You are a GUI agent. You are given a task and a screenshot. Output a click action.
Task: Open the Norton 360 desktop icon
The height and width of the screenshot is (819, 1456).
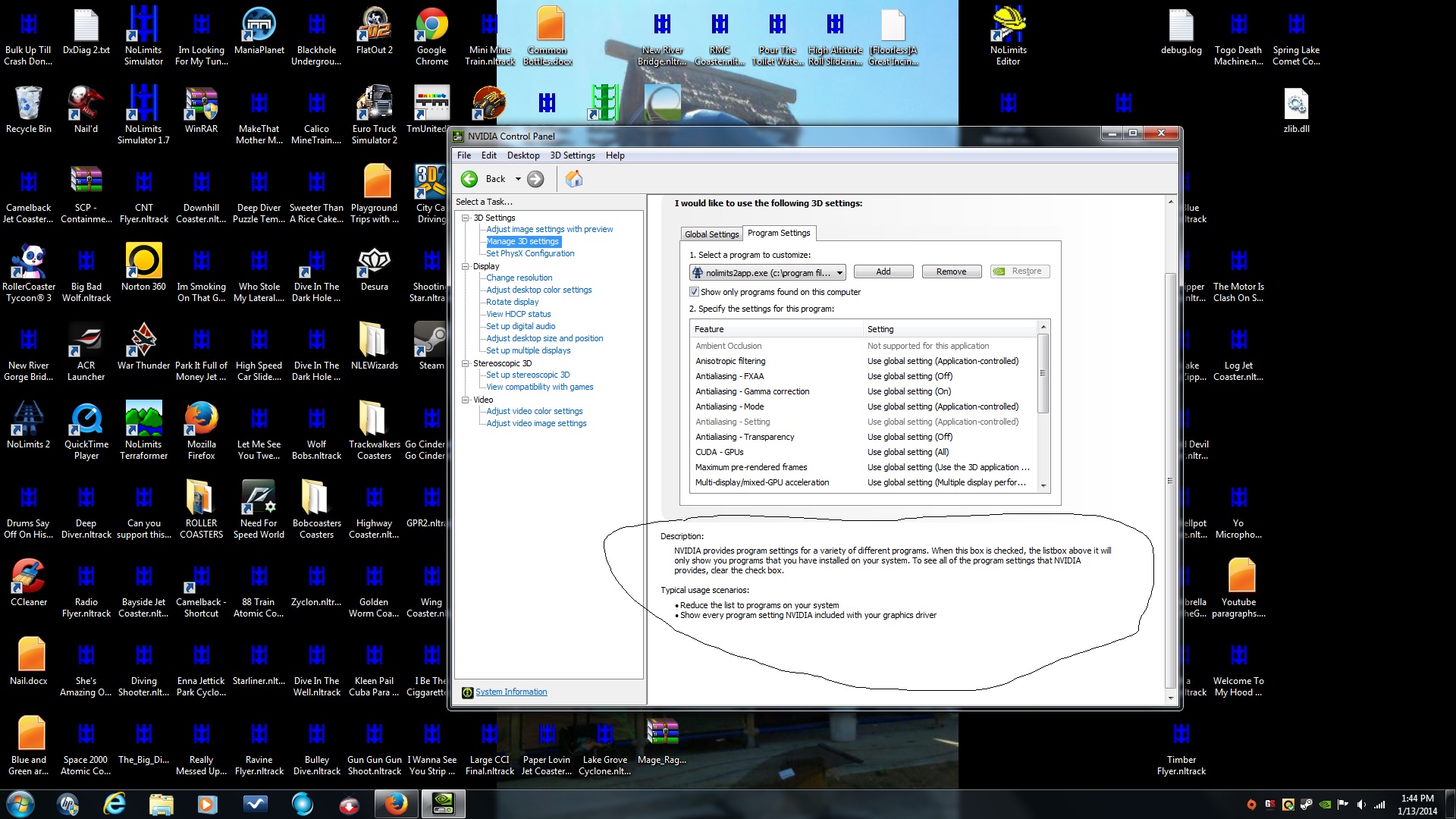pos(143,268)
